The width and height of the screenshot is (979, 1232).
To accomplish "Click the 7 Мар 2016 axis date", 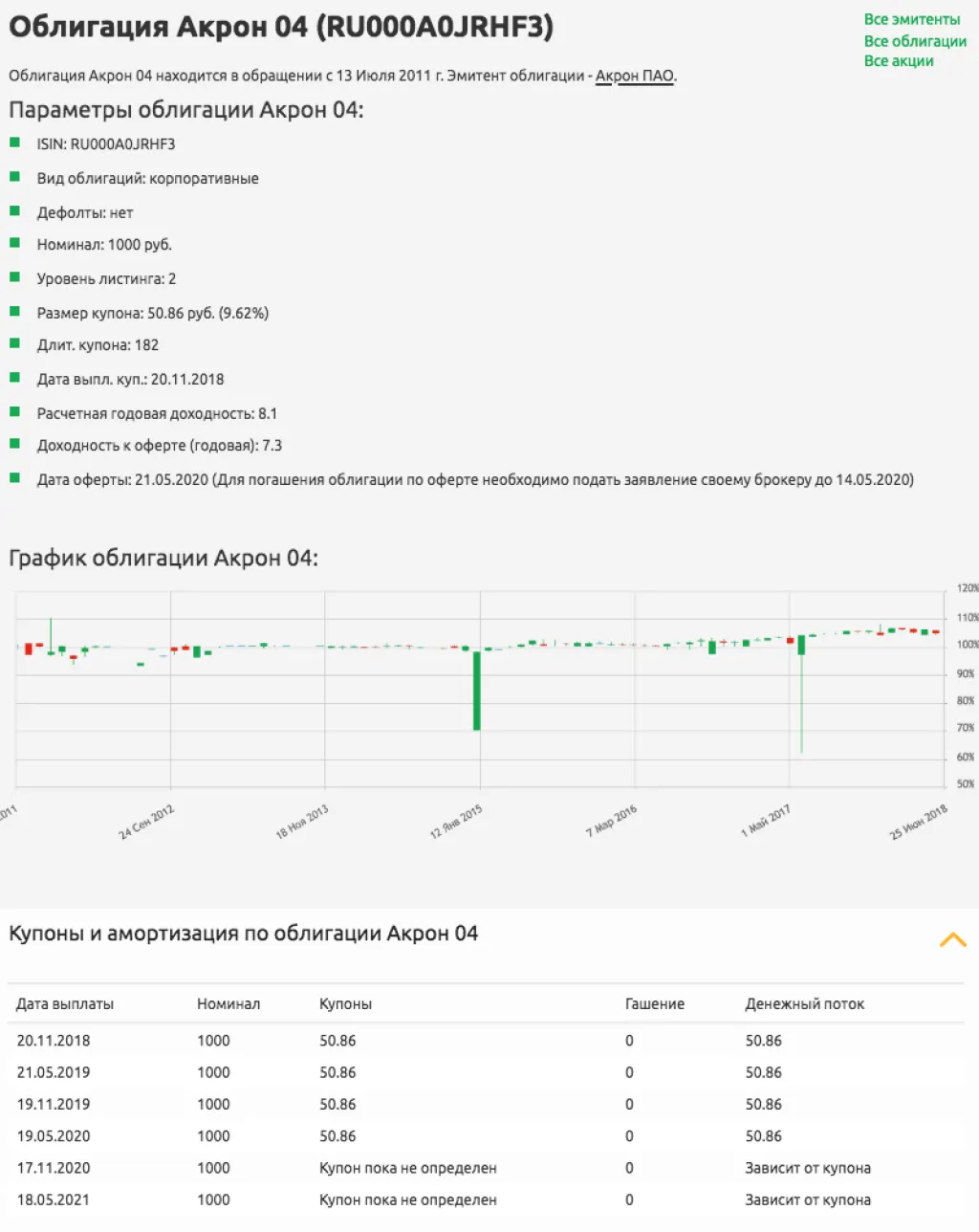I will point(611,822).
